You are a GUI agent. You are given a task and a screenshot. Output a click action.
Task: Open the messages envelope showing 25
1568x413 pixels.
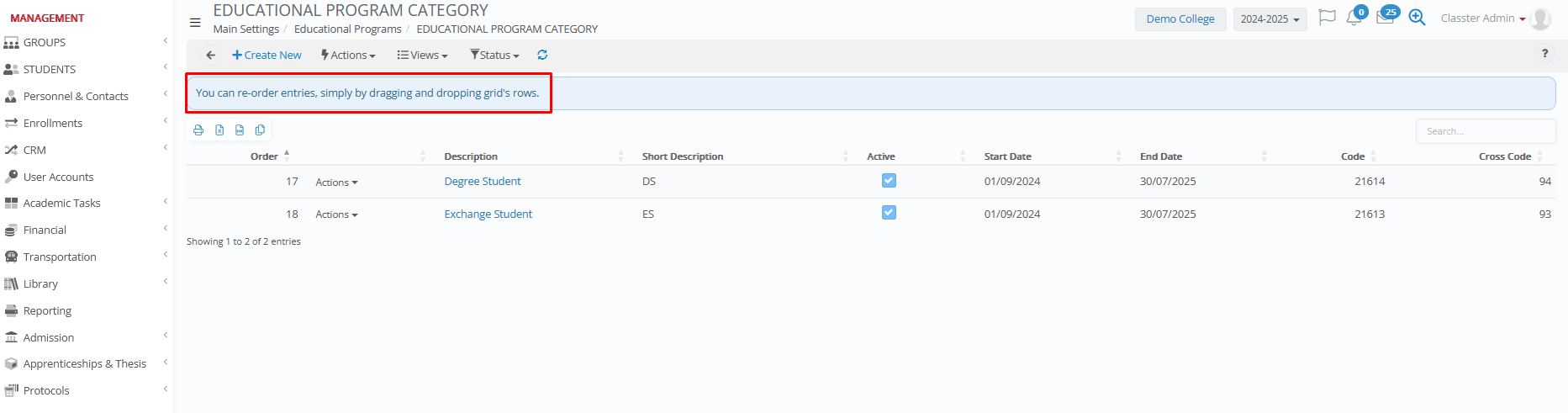coord(1385,18)
